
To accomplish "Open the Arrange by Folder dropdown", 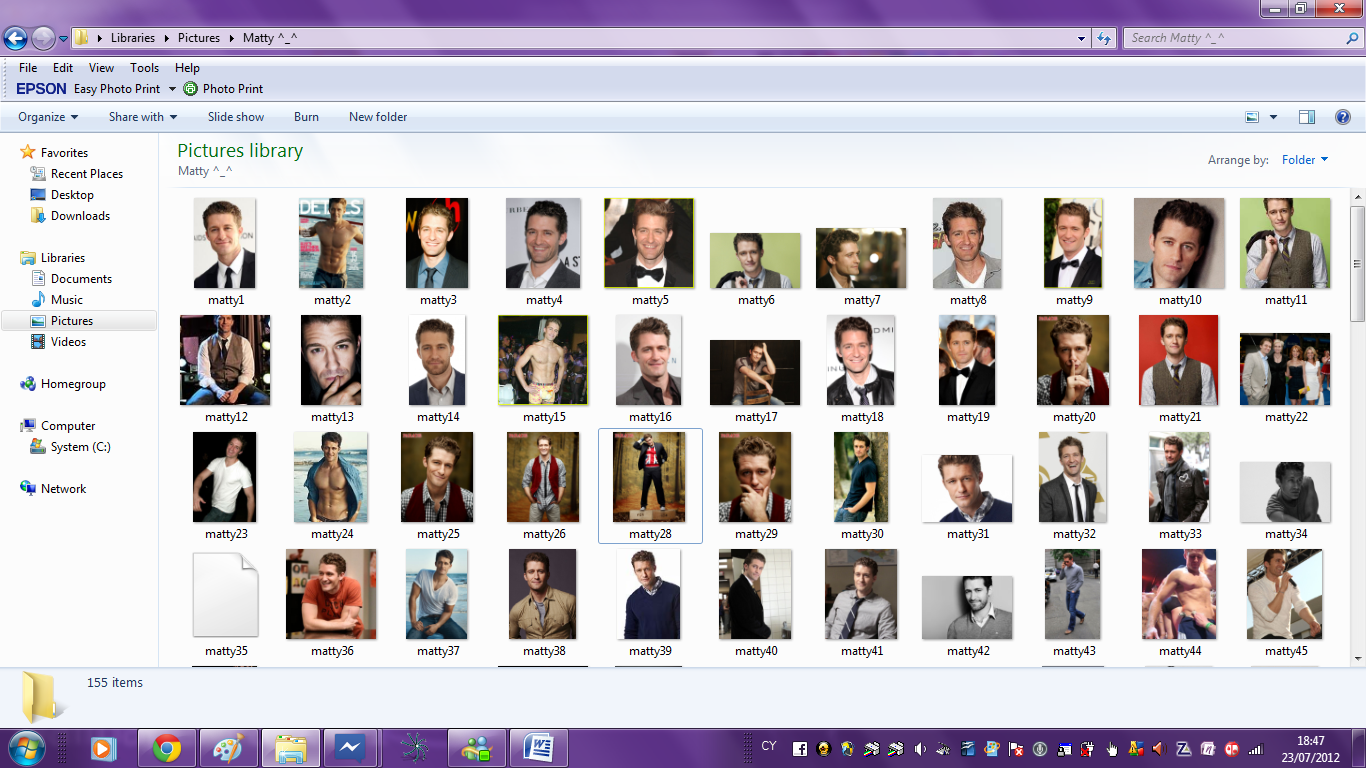I will (1305, 160).
